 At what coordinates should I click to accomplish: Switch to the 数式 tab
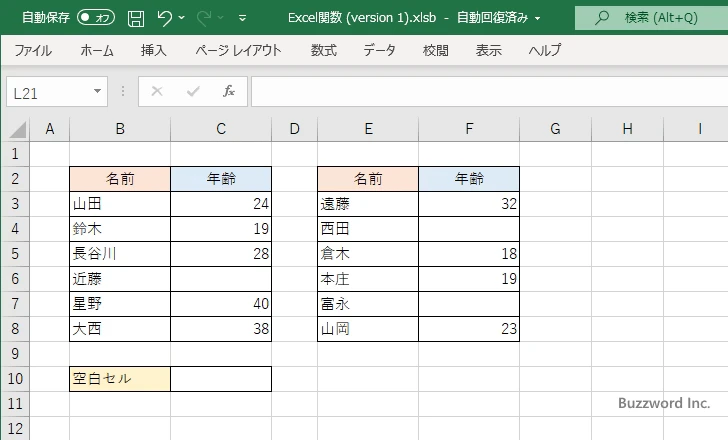[x=324, y=50]
